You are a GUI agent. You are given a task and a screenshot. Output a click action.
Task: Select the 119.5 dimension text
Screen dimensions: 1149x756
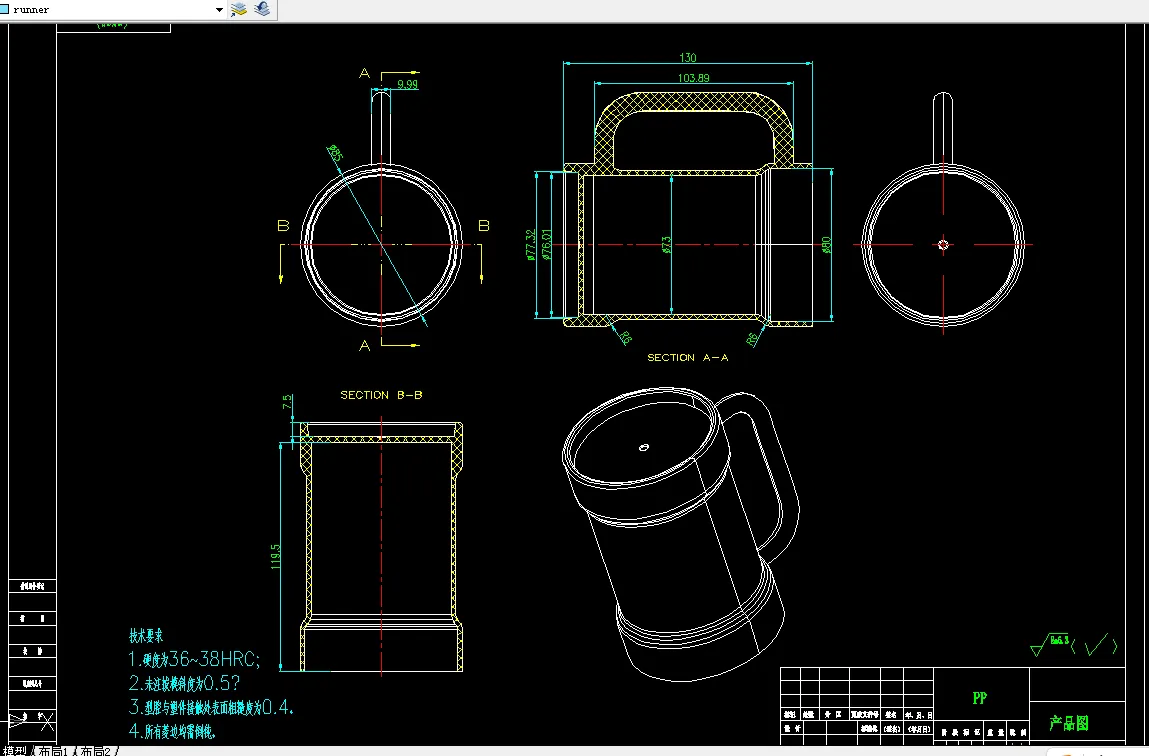[276, 556]
